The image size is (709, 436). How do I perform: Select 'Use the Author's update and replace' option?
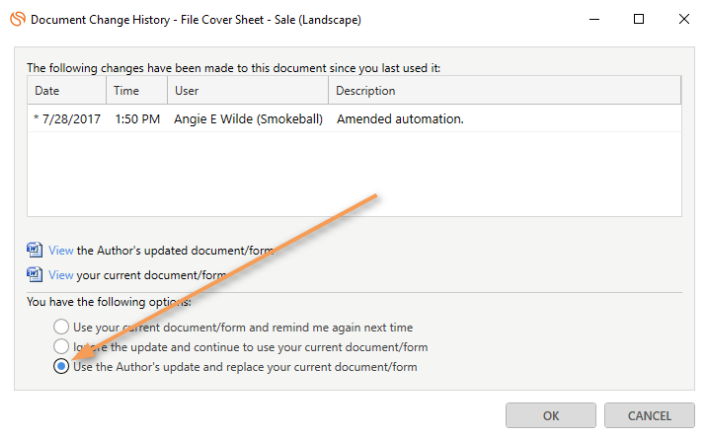click(x=61, y=366)
